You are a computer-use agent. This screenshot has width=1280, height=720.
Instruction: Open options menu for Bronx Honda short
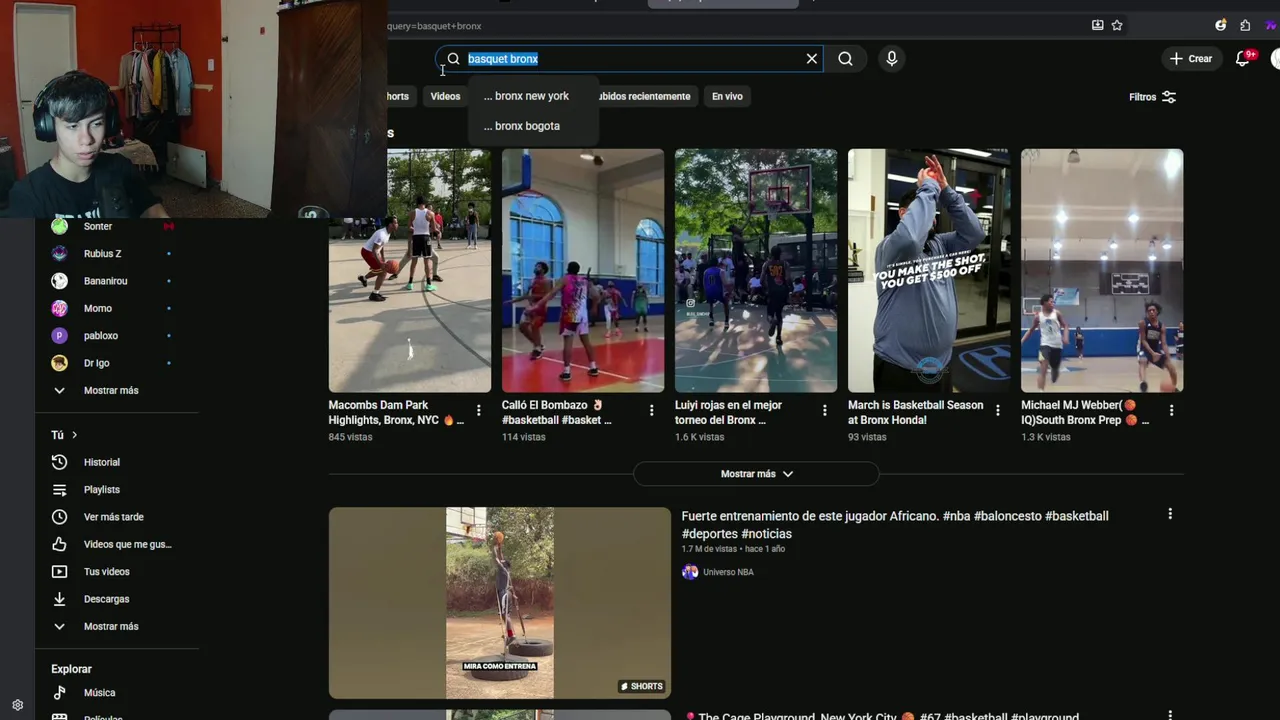click(x=997, y=410)
